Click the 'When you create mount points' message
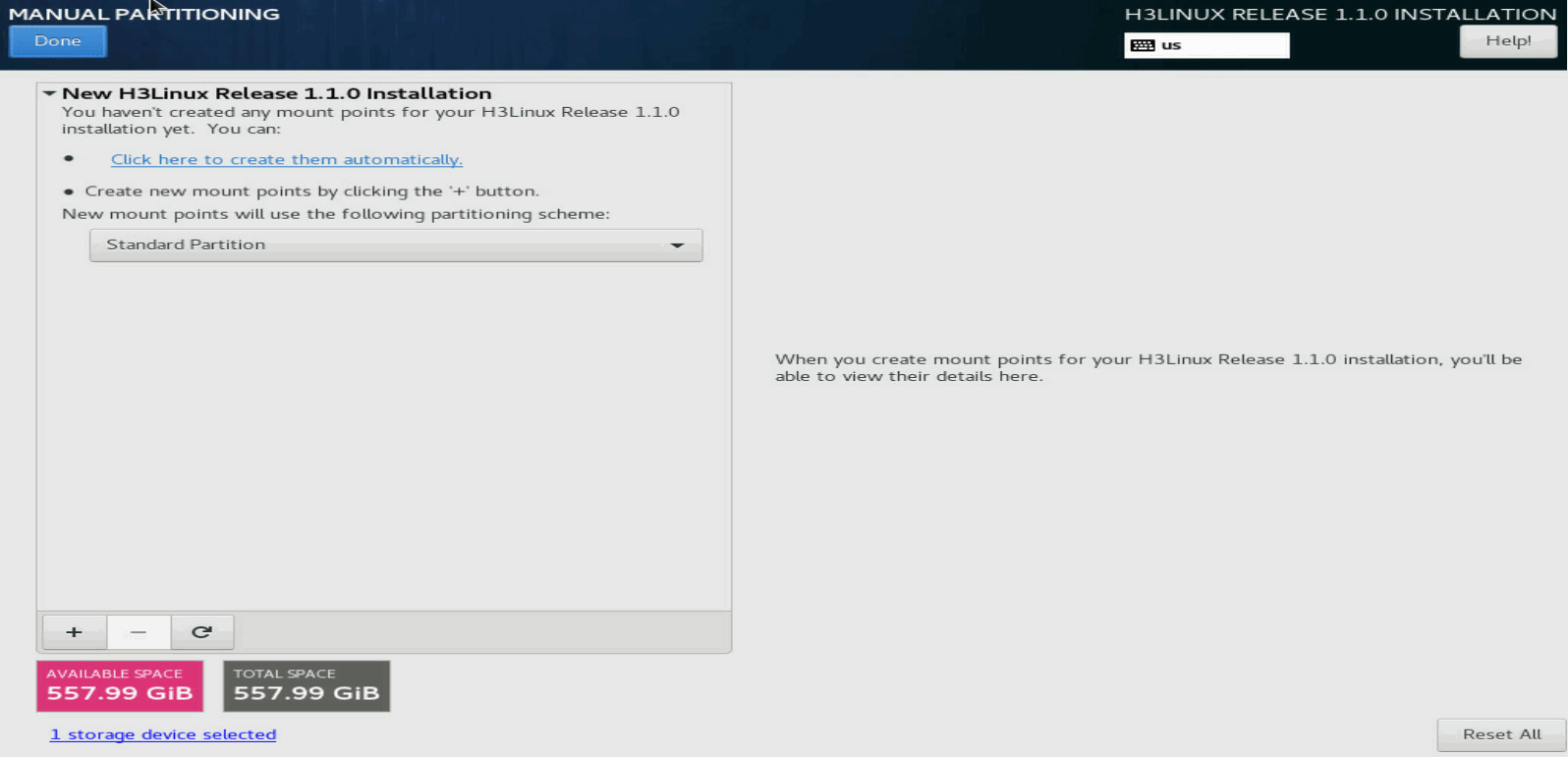This screenshot has height=757, width=1568. click(x=1148, y=367)
